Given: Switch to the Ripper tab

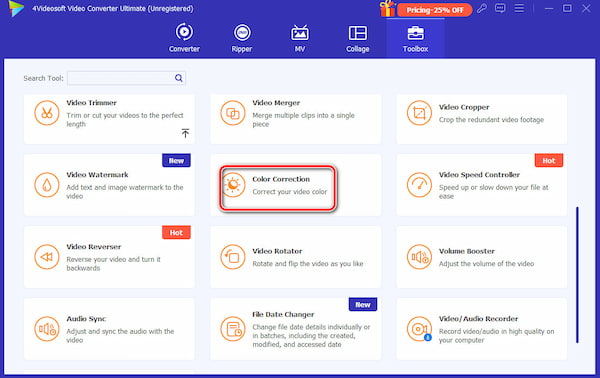Looking at the screenshot, I should 242,38.
